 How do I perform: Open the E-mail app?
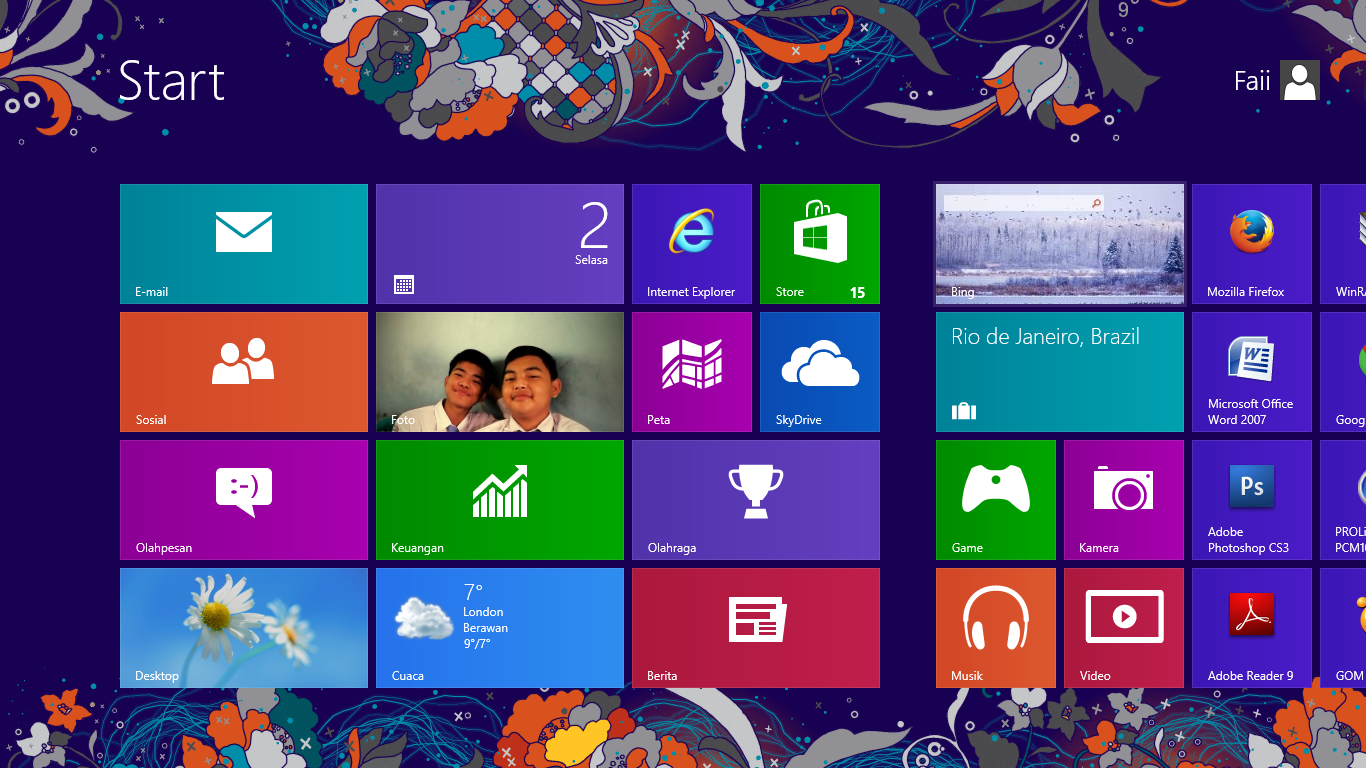pos(243,243)
